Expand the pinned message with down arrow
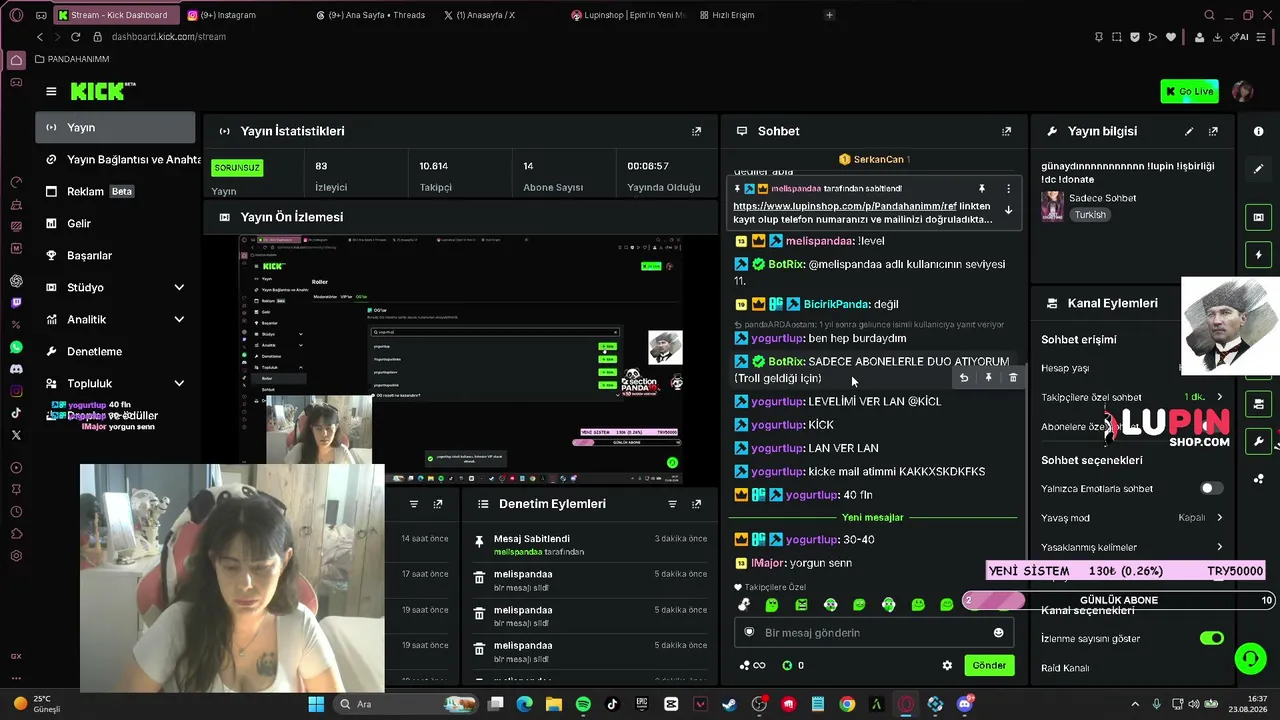The width and height of the screenshot is (1280, 720). tap(1008, 210)
